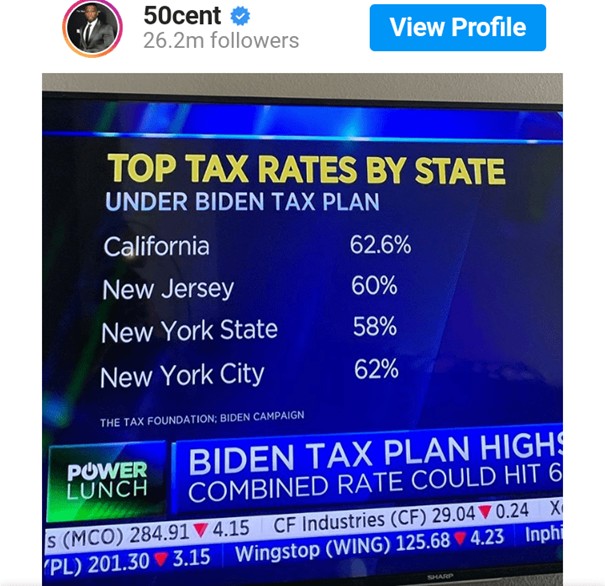
Task: Click New Jersey's 60% rate
Action: pyautogui.click(x=374, y=286)
